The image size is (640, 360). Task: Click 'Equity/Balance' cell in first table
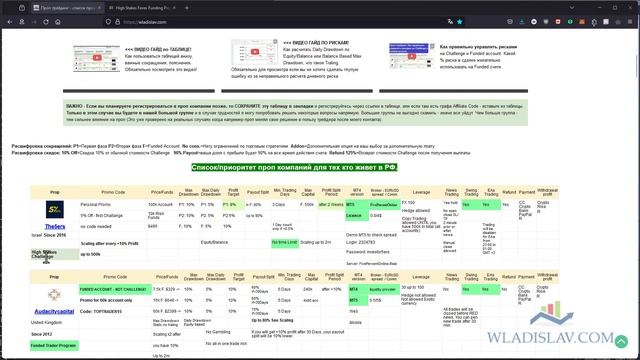tap(214, 242)
